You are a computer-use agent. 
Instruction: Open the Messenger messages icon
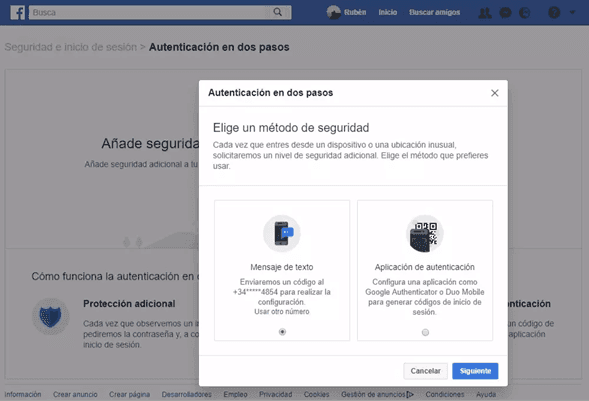tap(505, 13)
